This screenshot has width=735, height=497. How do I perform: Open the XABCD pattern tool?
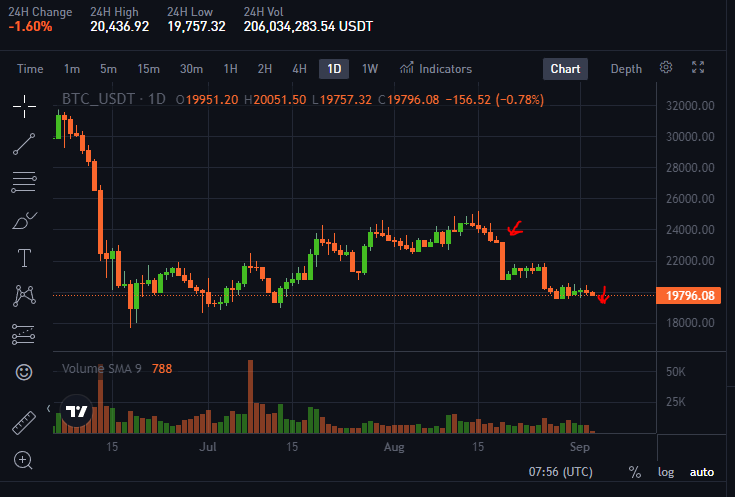click(24, 296)
